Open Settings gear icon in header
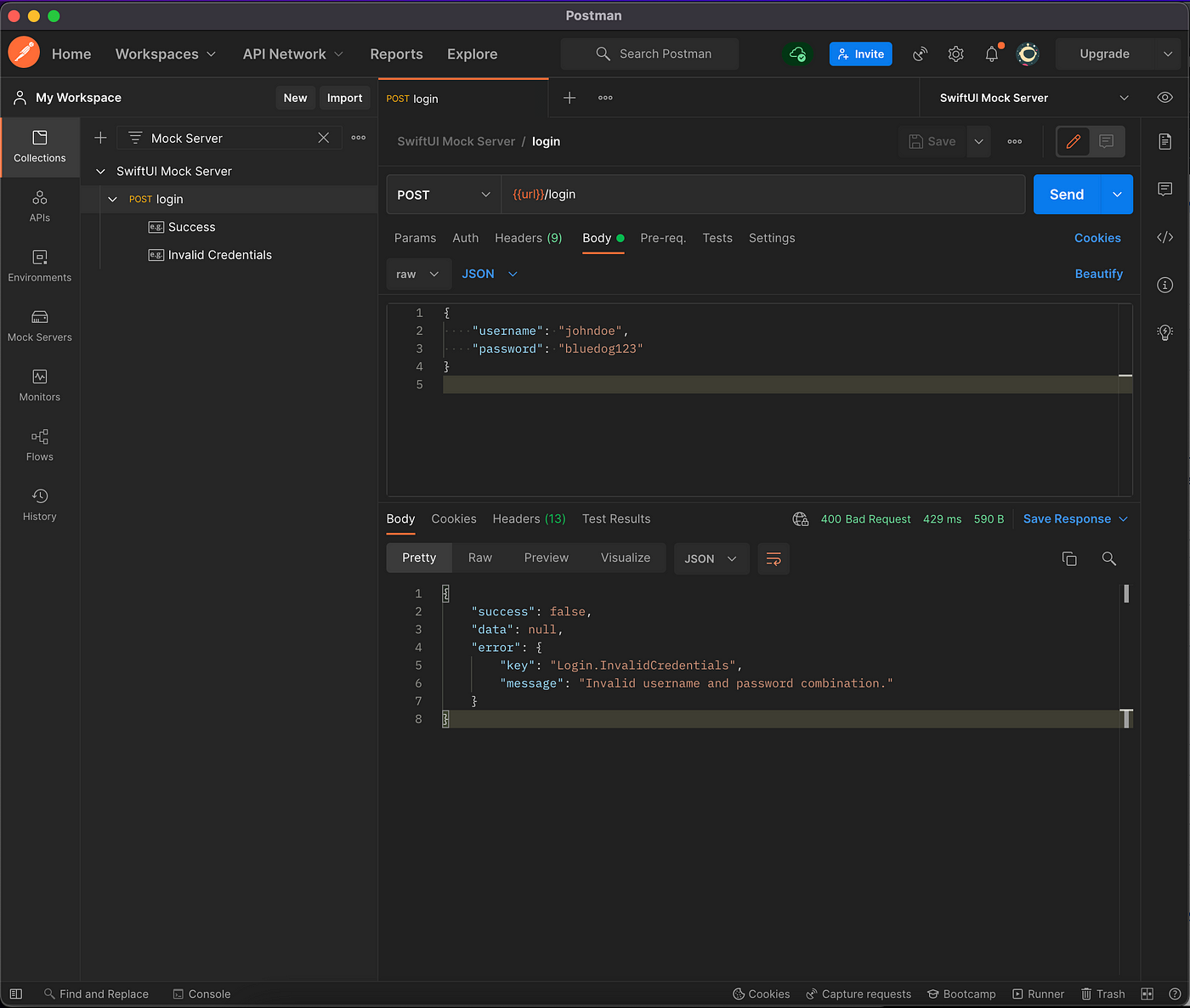This screenshot has width=1190, height=1008. (955, 54)
